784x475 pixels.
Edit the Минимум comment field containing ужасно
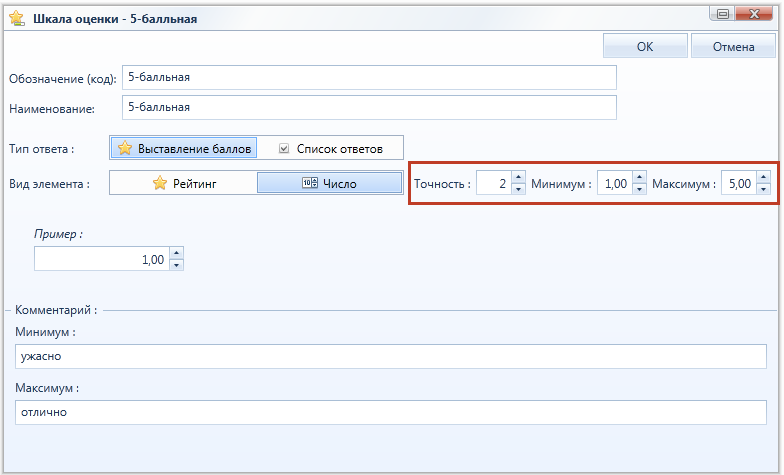pos(390,356)
